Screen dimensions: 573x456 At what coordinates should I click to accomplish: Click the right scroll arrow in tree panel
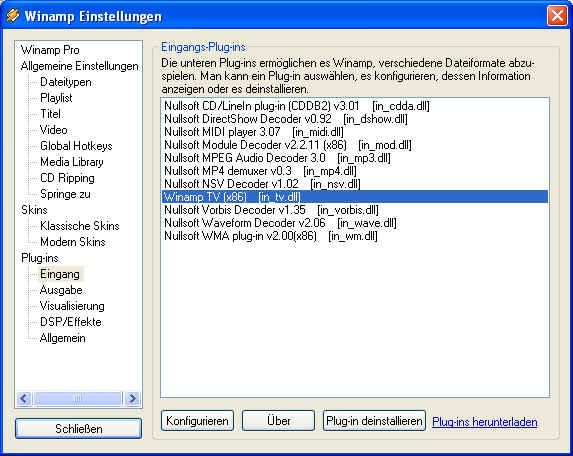click(132, 398)
